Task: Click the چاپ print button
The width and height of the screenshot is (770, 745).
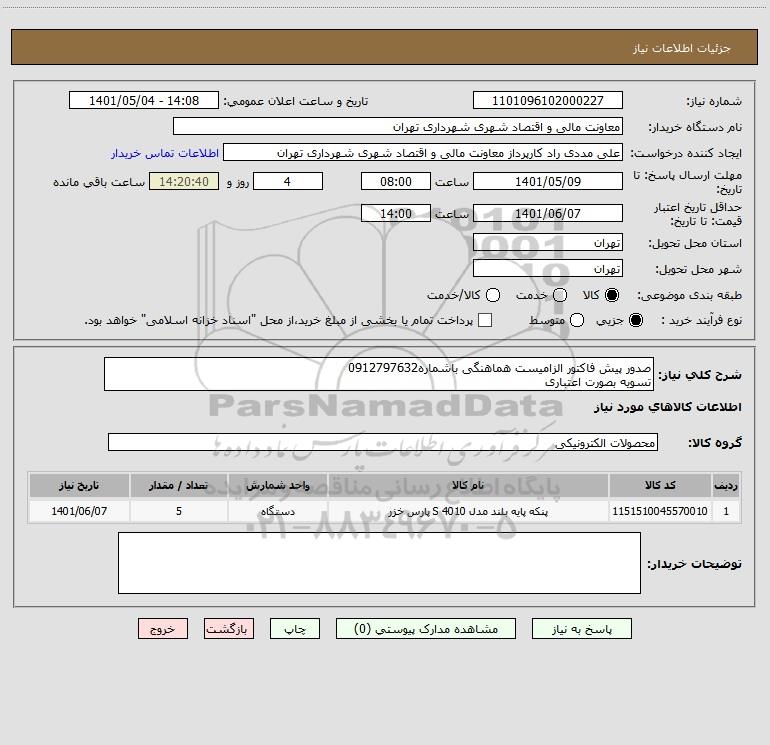Action: (295, 629)
